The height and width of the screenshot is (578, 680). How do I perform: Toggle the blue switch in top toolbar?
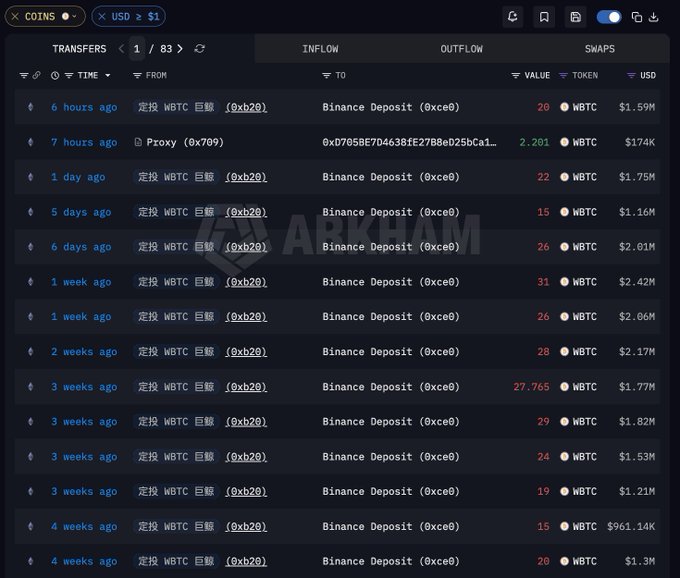(609, 17)
